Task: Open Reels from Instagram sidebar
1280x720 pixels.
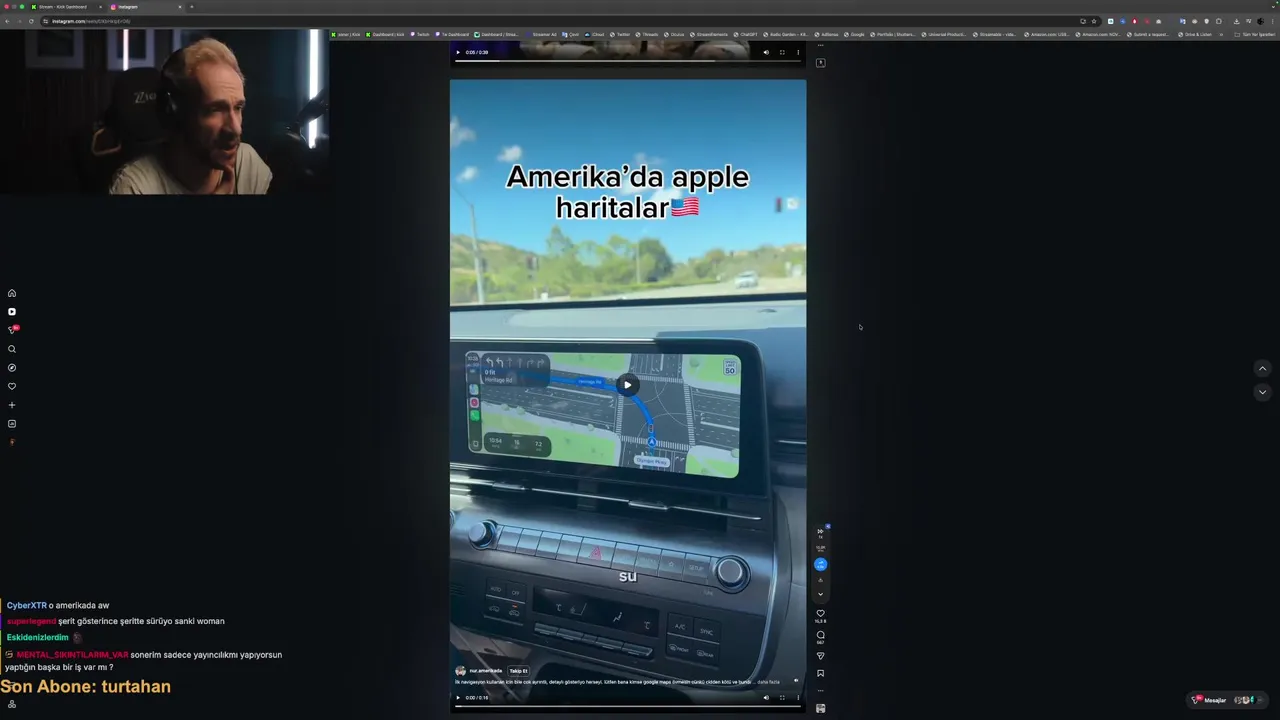Action: click(12, 312)
